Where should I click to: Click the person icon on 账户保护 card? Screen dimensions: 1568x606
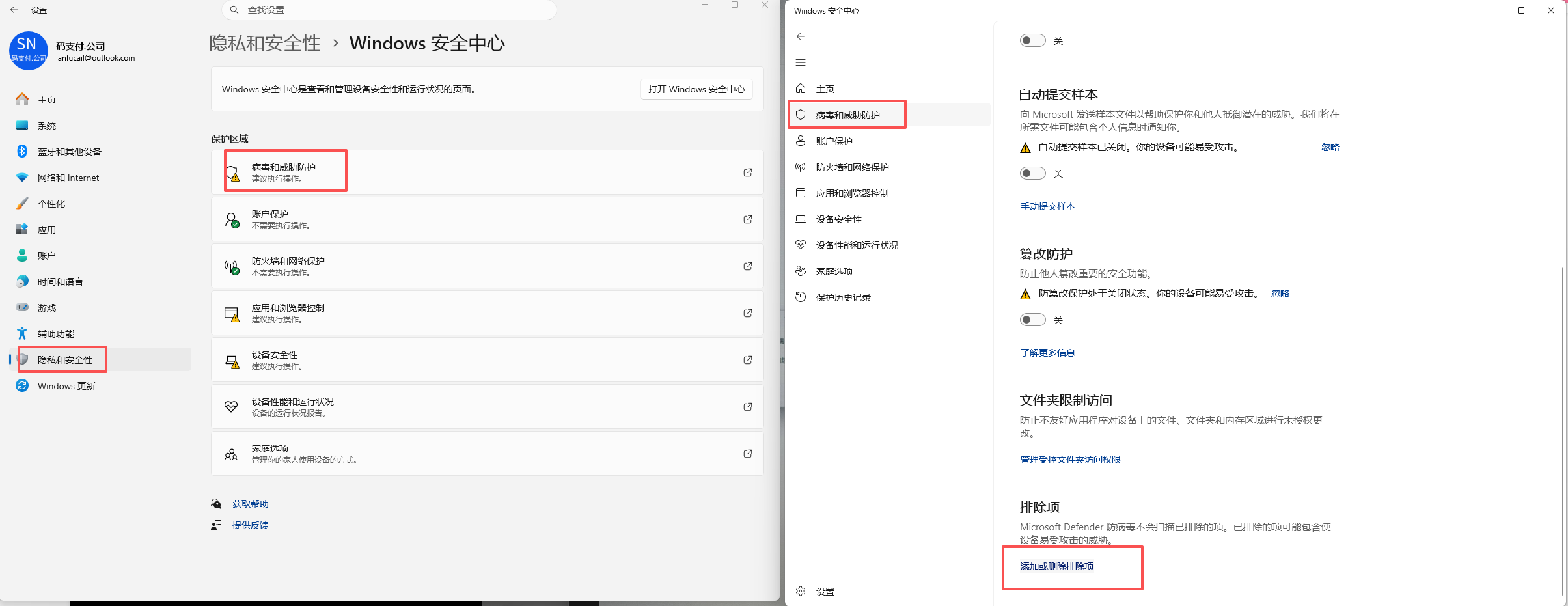click(232, 219)
